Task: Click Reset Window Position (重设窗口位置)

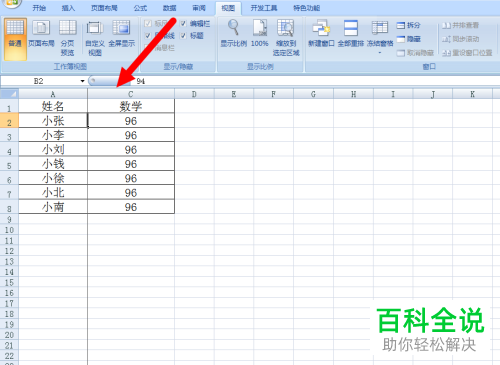Action: click(467, 53)
